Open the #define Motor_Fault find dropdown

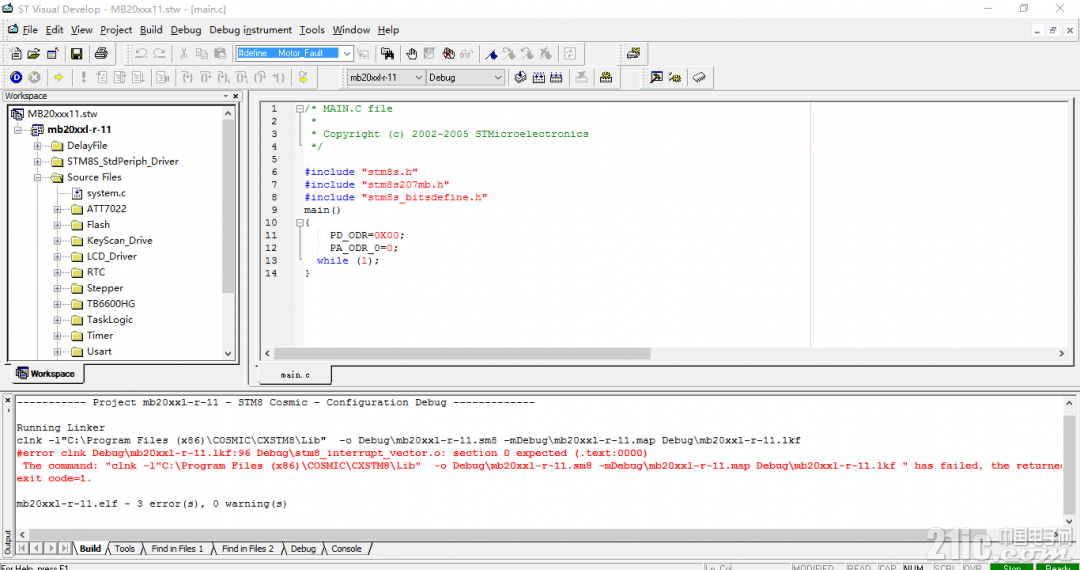[x=347, y=53]
